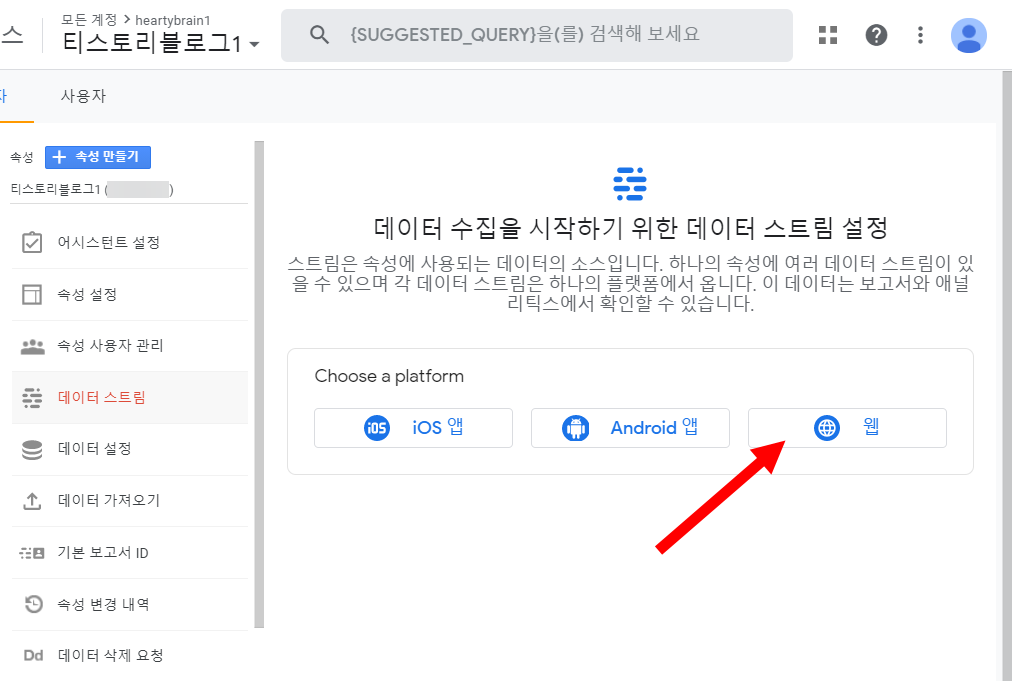The image size is (1012, 681).
Task: Open 데이터 설정 menu item
Action: [130, 449]
